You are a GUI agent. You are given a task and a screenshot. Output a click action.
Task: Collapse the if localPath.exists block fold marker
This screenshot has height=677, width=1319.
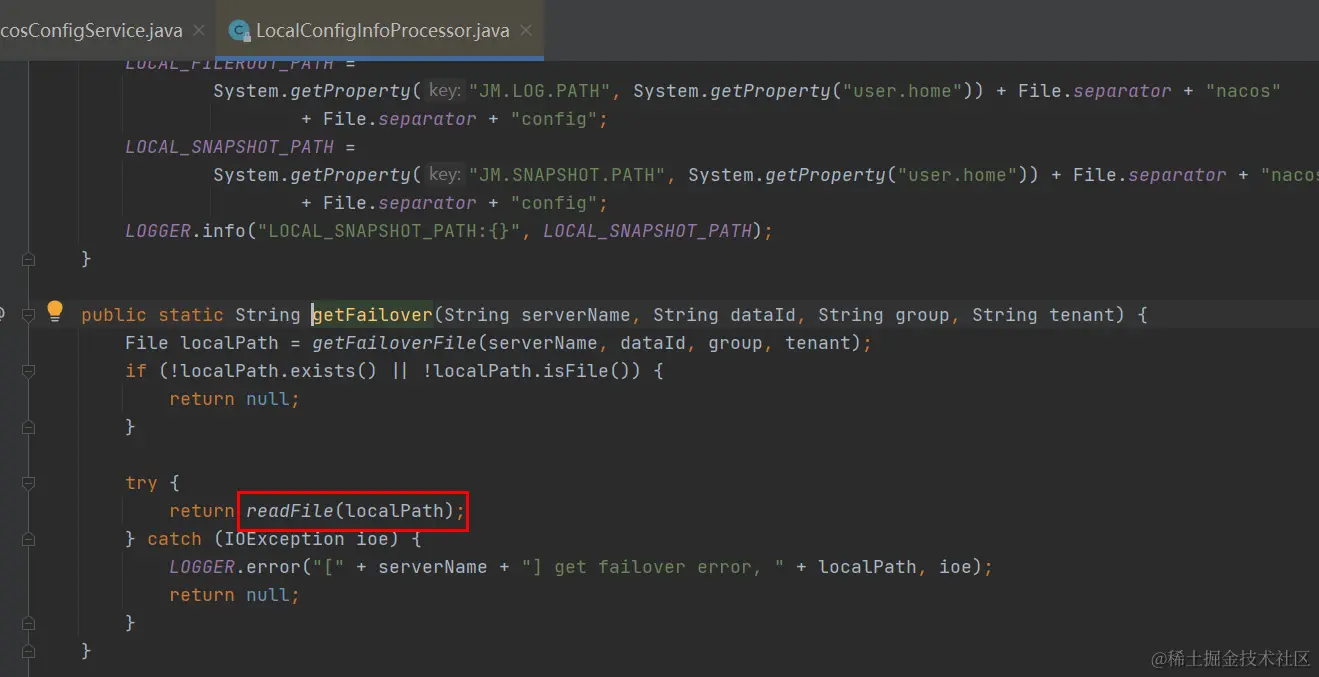pyautogui.click(x=28, y=371)
